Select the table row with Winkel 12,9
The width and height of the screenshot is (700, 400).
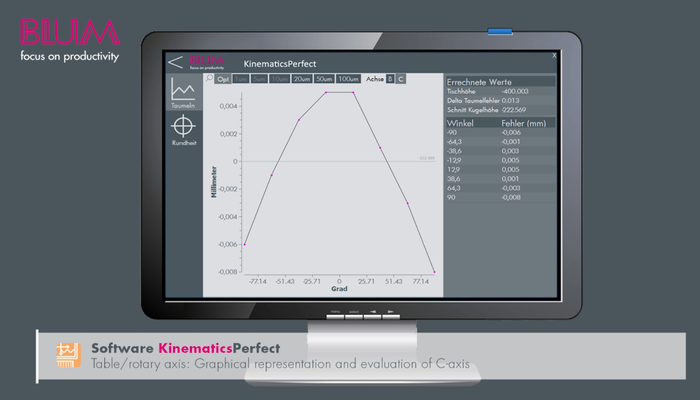click(x=500, y=170)
